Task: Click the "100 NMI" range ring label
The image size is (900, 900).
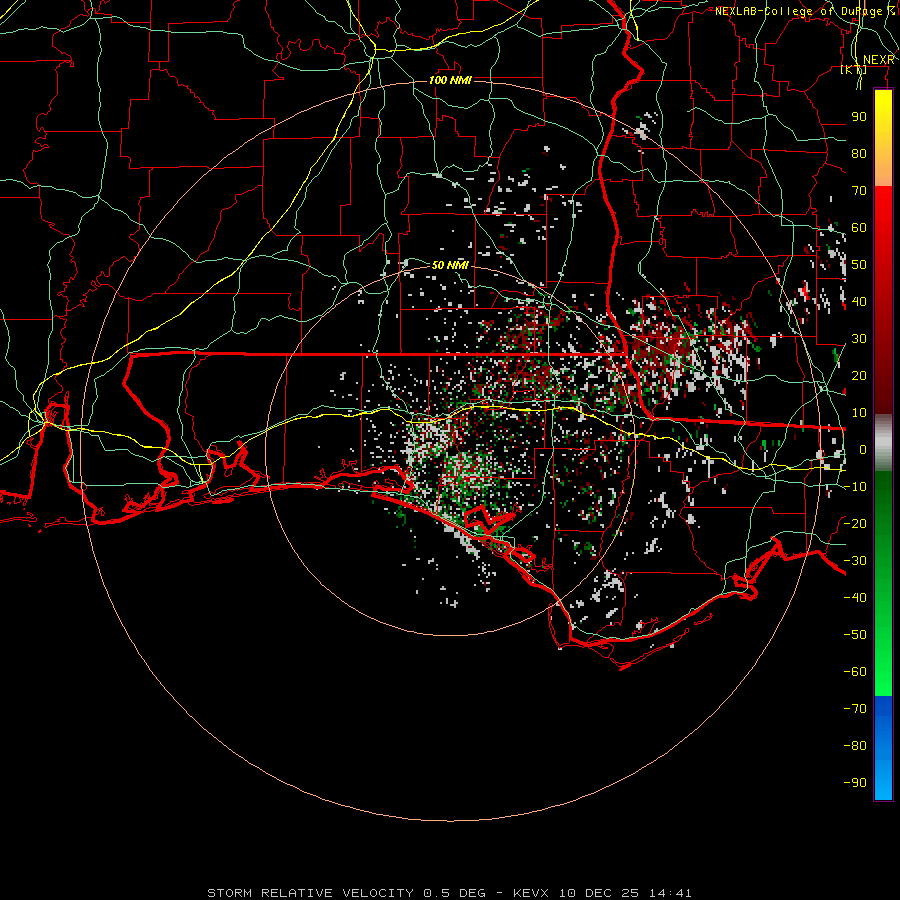Action: 451,80
